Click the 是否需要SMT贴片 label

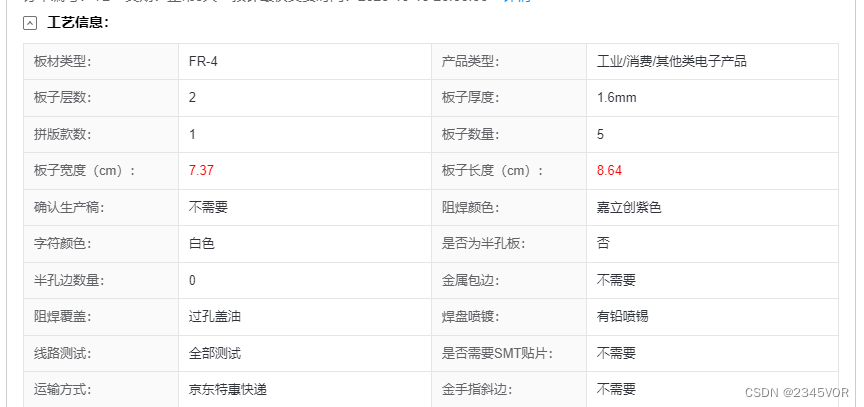pos(496,352)
